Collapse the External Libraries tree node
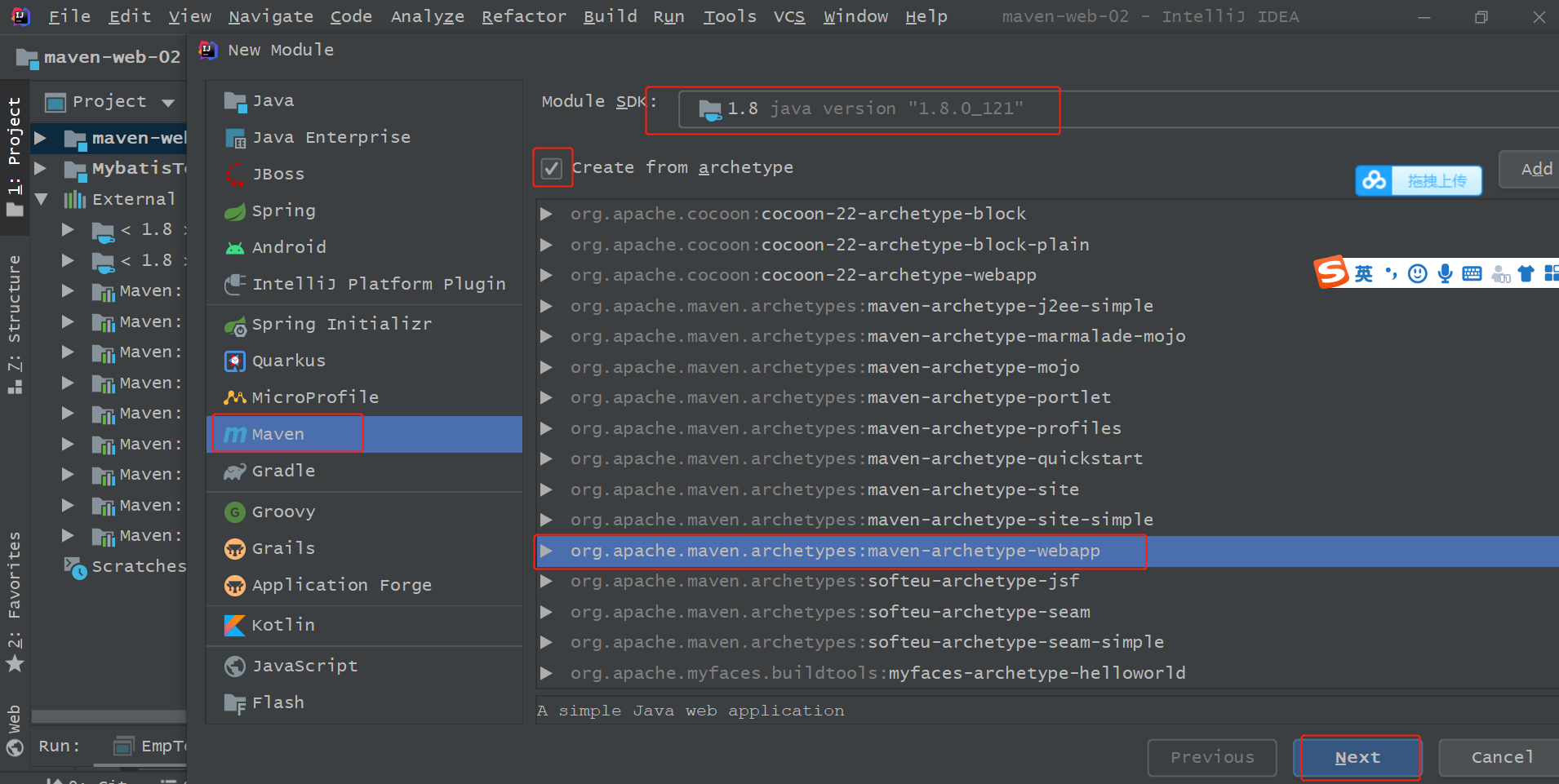Image resolution: width=1559 pixels, height=784 pixels. pos(42,199)
